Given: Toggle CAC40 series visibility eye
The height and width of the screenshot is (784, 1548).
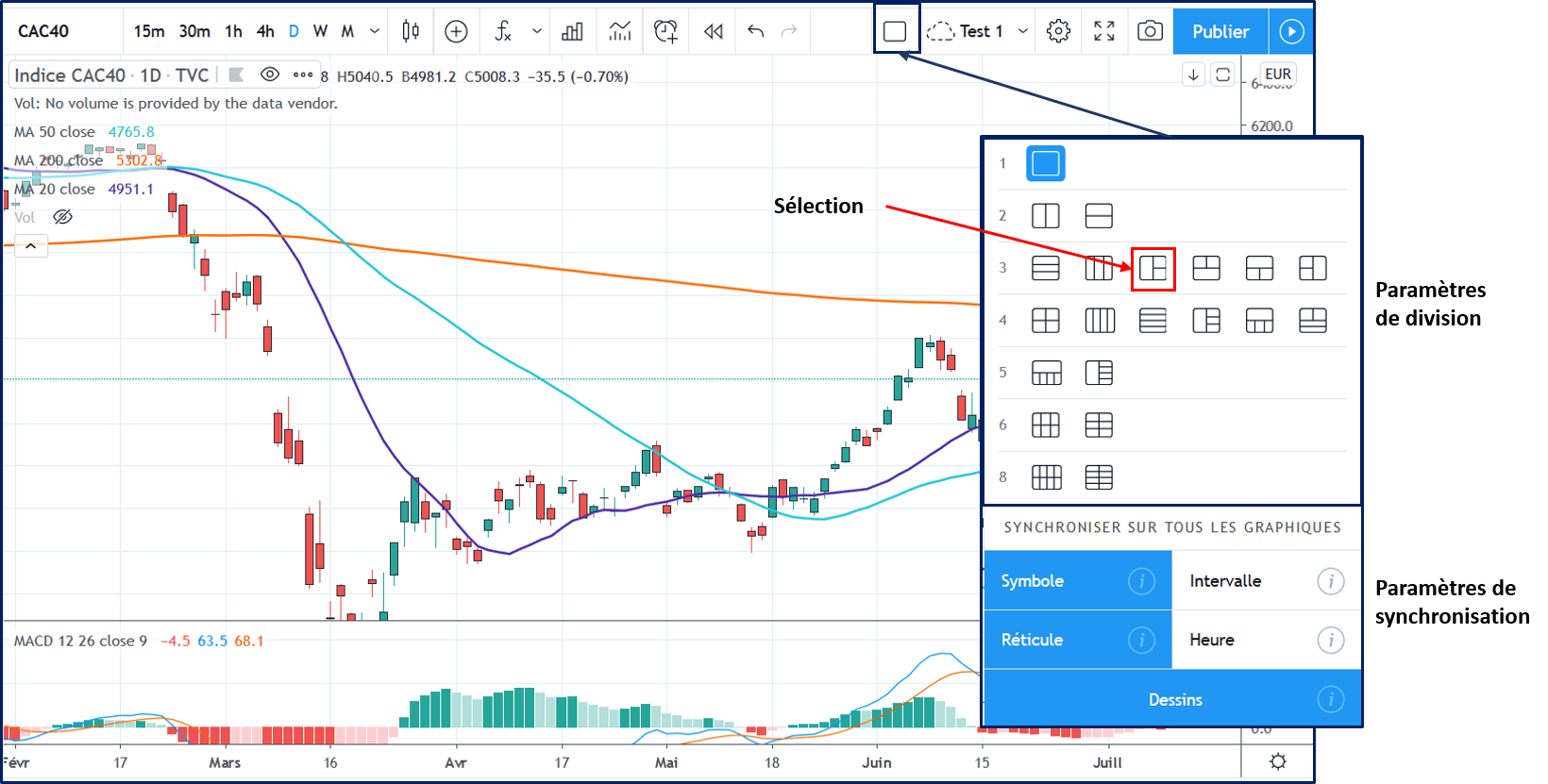Looking at the screenshot, I should 270,75.
